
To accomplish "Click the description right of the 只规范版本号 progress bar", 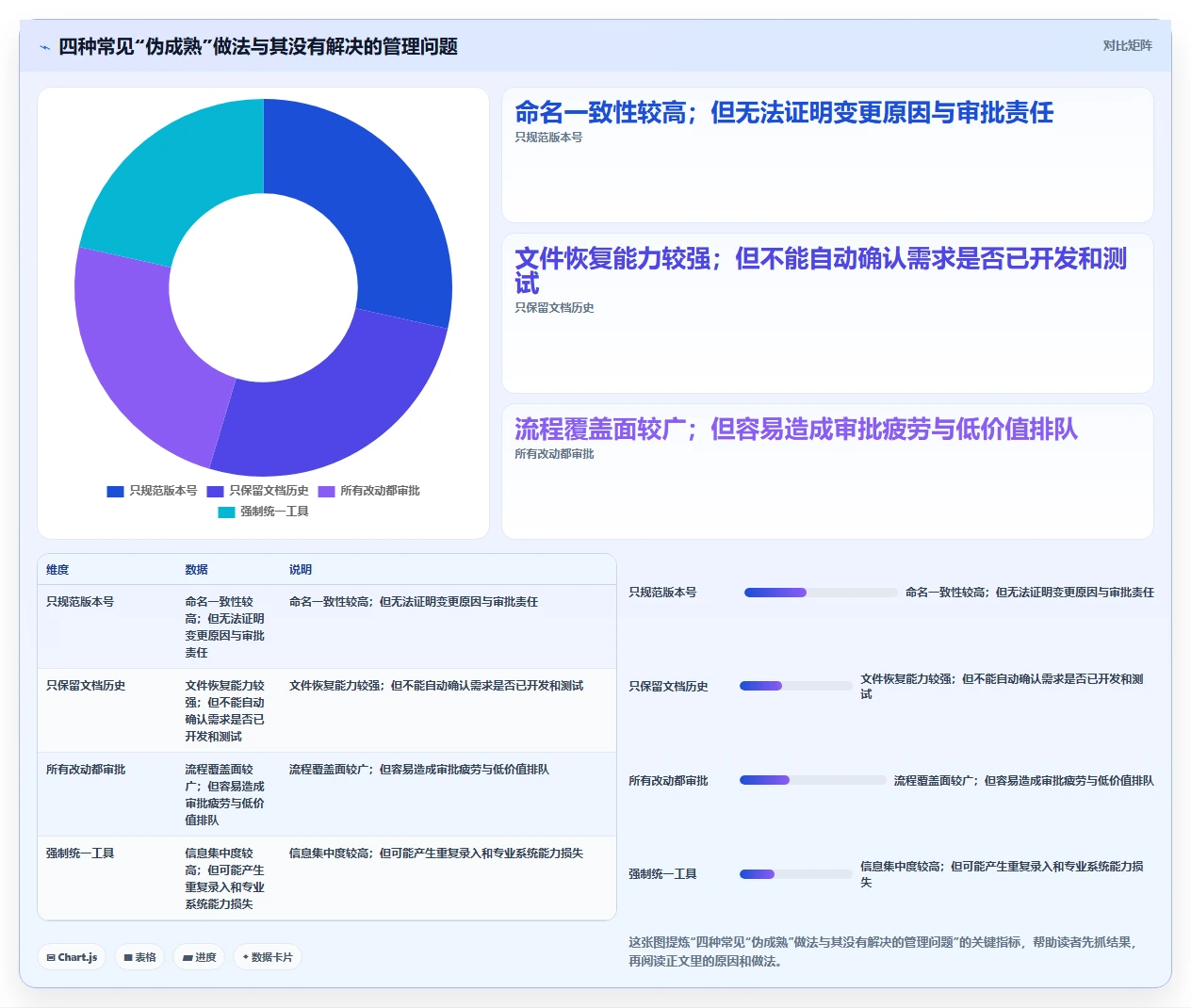I will coord(1030,593).
